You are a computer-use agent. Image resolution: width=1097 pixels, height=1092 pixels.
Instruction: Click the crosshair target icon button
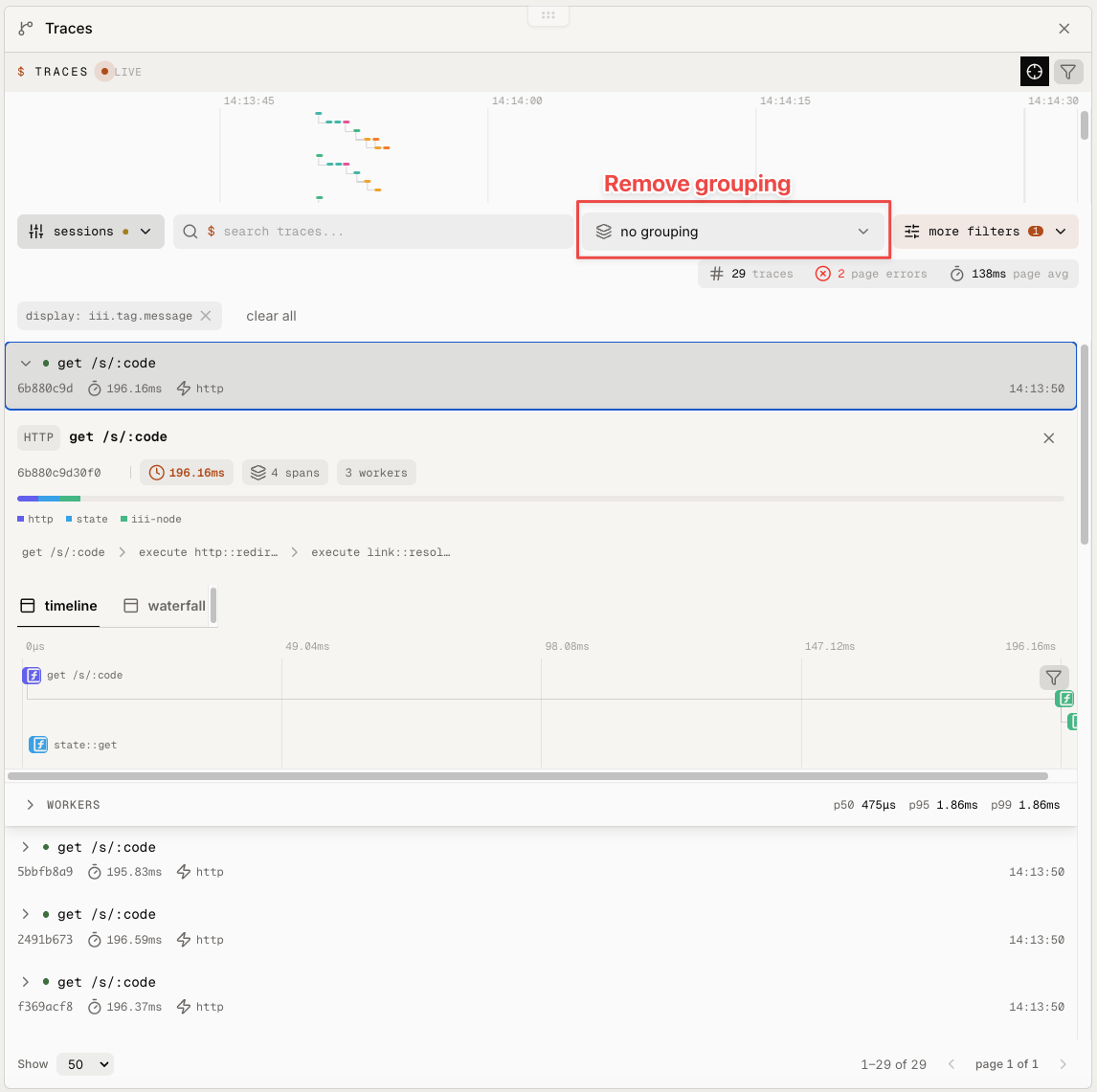point(1034,72)
